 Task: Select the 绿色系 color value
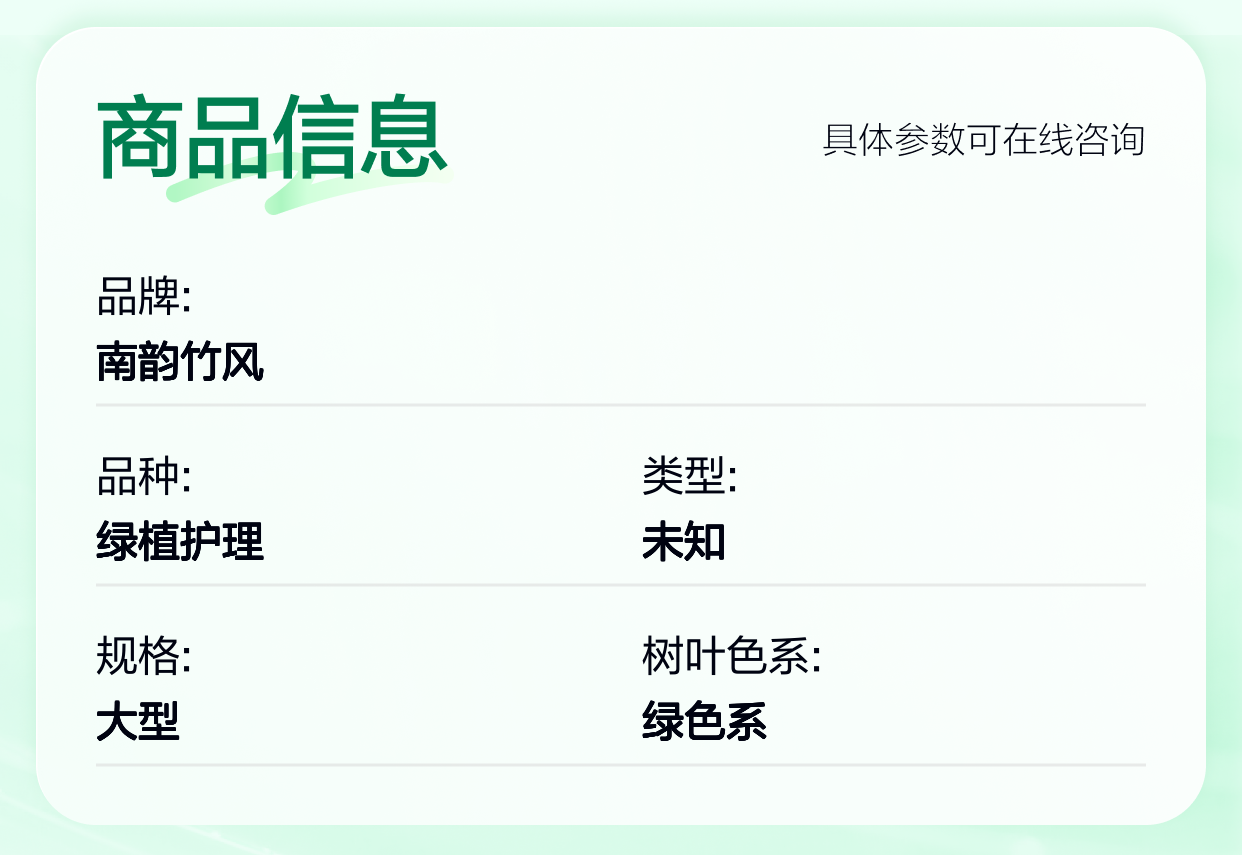(x=705, y=722)
